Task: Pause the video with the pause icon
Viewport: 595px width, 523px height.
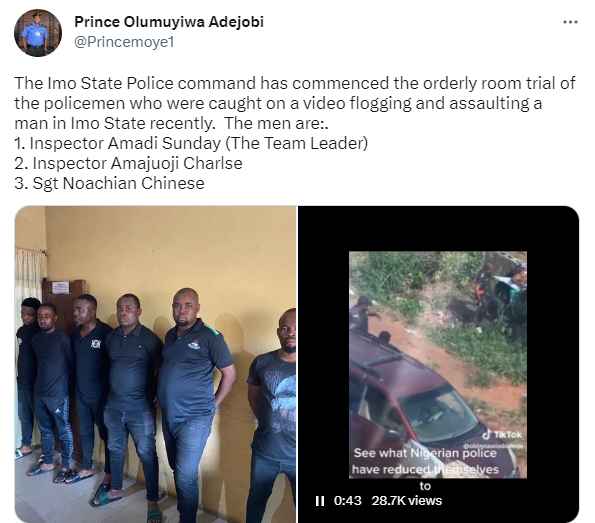Action: (320, 501)
